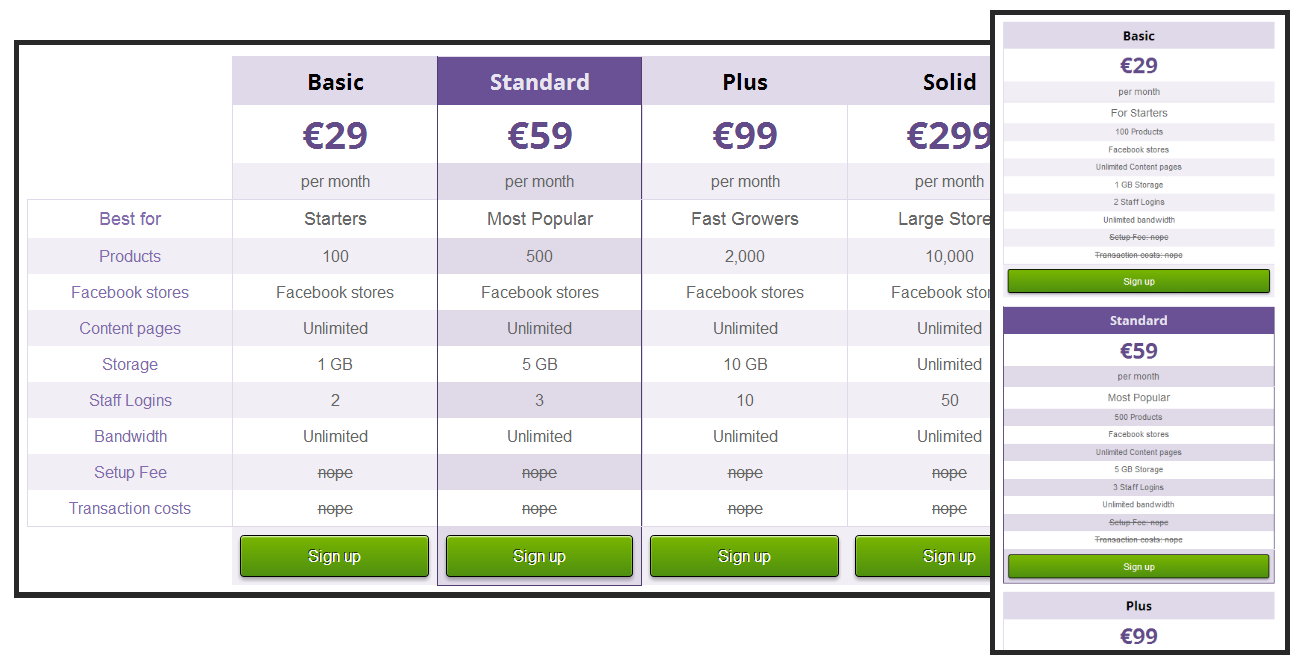Click Sign up under the Standard plan
This screenshot has height=662, width=1297.
pyautogui.click(x=539, y=556)
